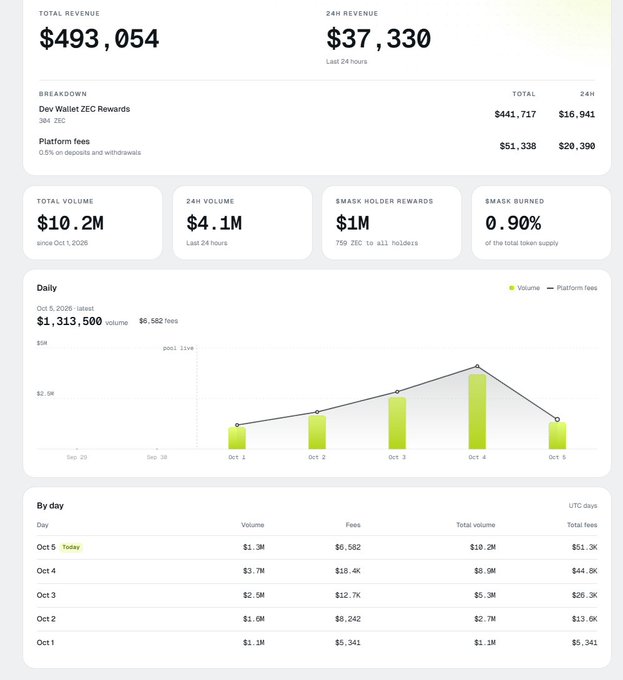
Task: Click the '304 ZEC' sub-label
Action: click(x=52, y=121)
